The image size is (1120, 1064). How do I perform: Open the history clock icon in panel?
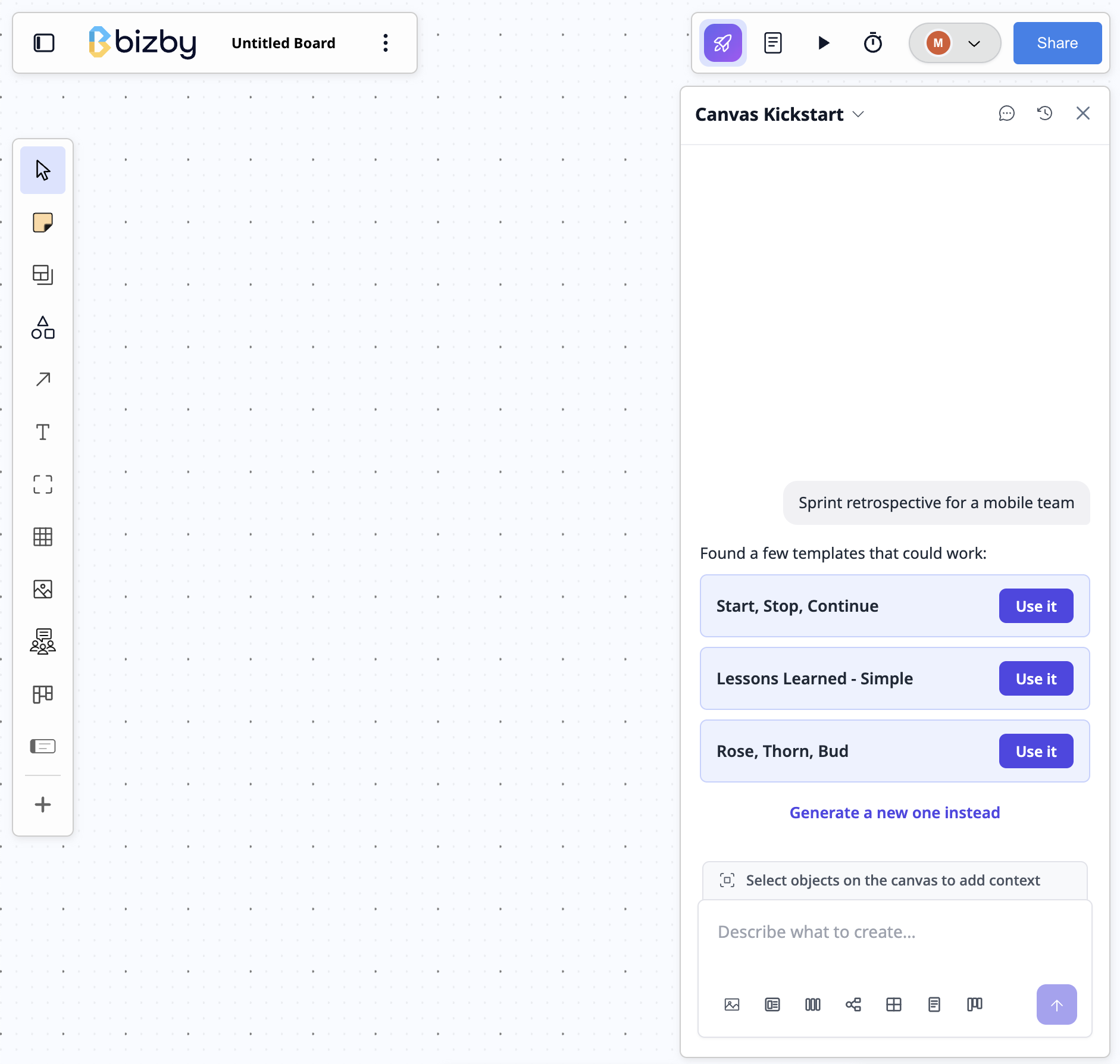[1045, 114]
